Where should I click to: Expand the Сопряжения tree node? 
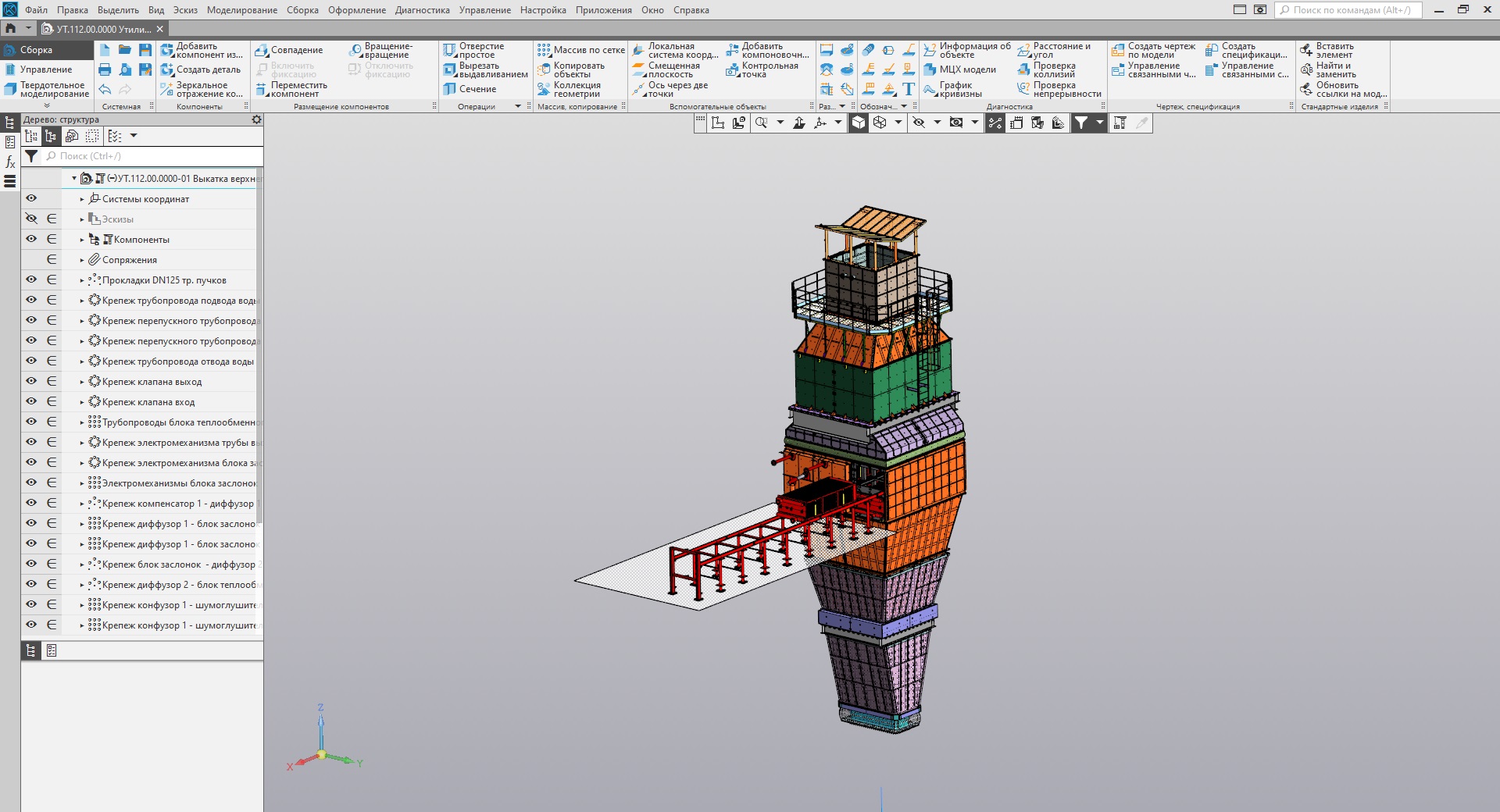[82, 260]
